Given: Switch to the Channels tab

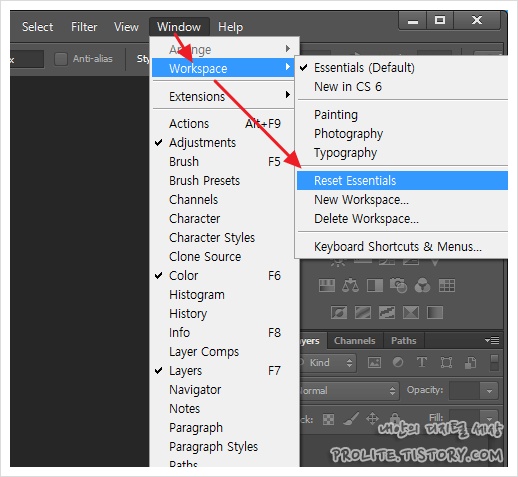Looking at the screenshot, I should [x=355, y=341].
